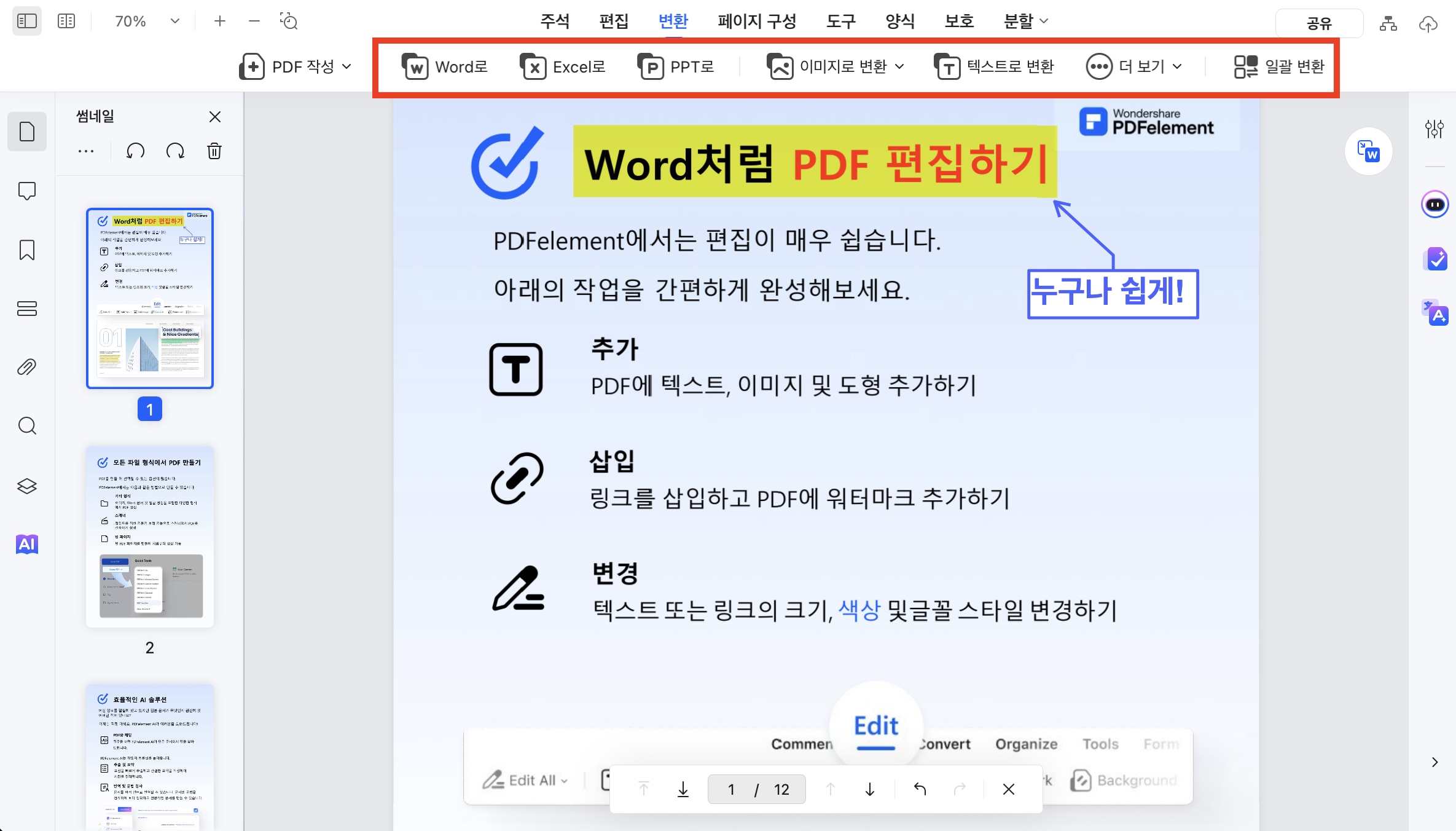Click the undo view back arrow
Screen dimensions: 1456x831
(x=920, y=789)
